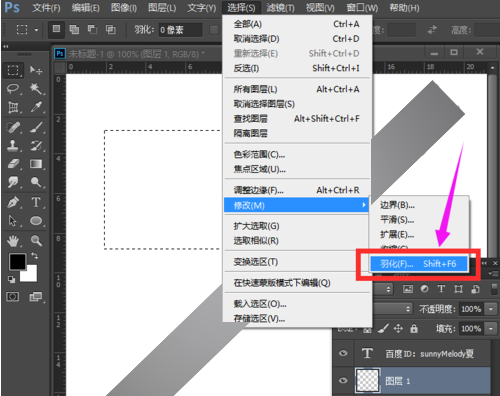500x396 pixels.
Task: Expand the toolbox panel double-arrow
Action: coord(6,47)
